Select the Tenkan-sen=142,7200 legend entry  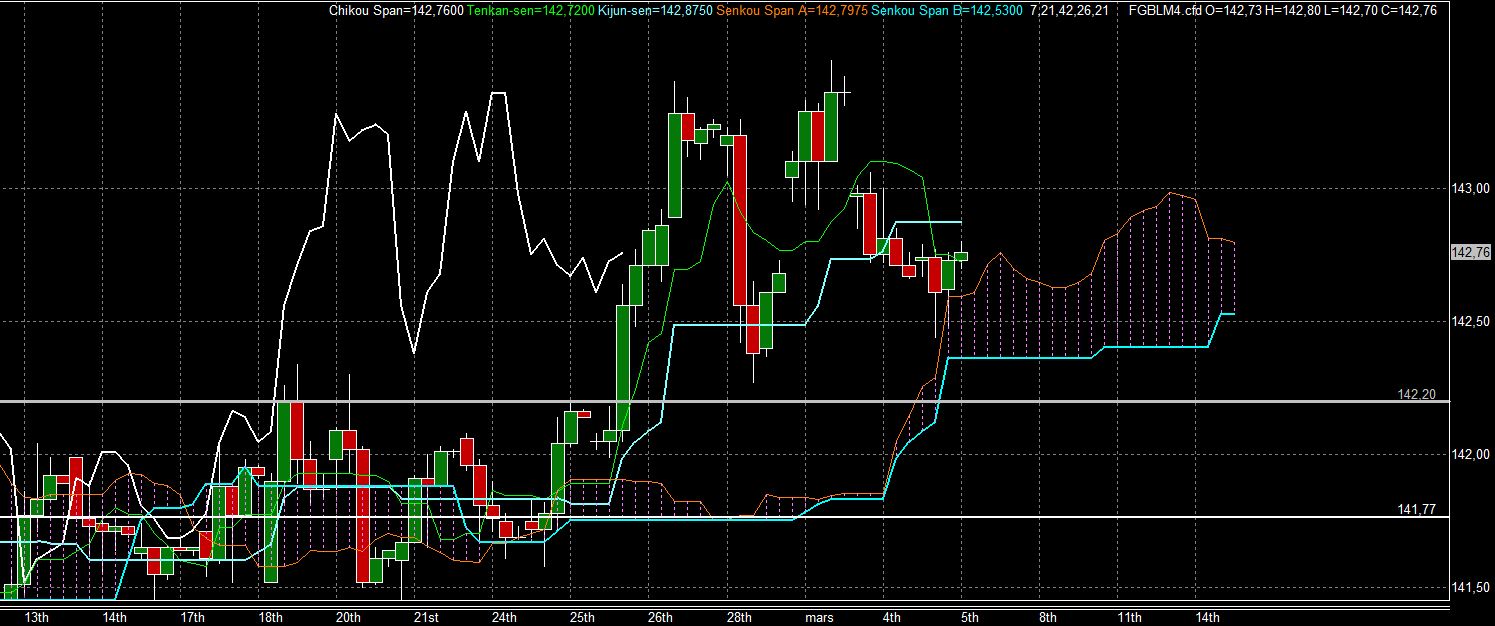pyautogui.click(x=529, y=11)
